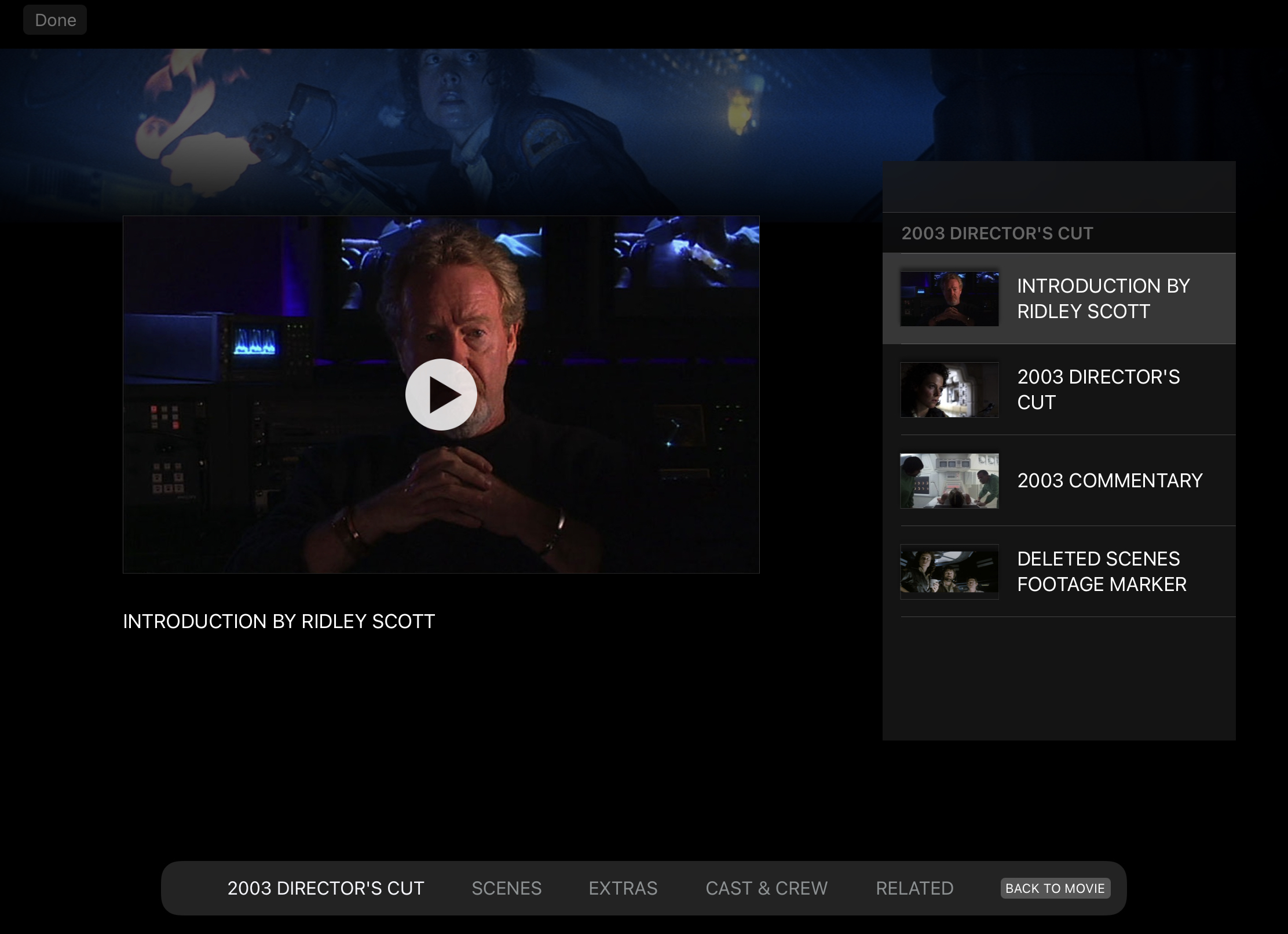Select 2003 Director's Cut tab in bottom bar
The width and height of the screenshot is (1288, 934).
pos(325,888)
